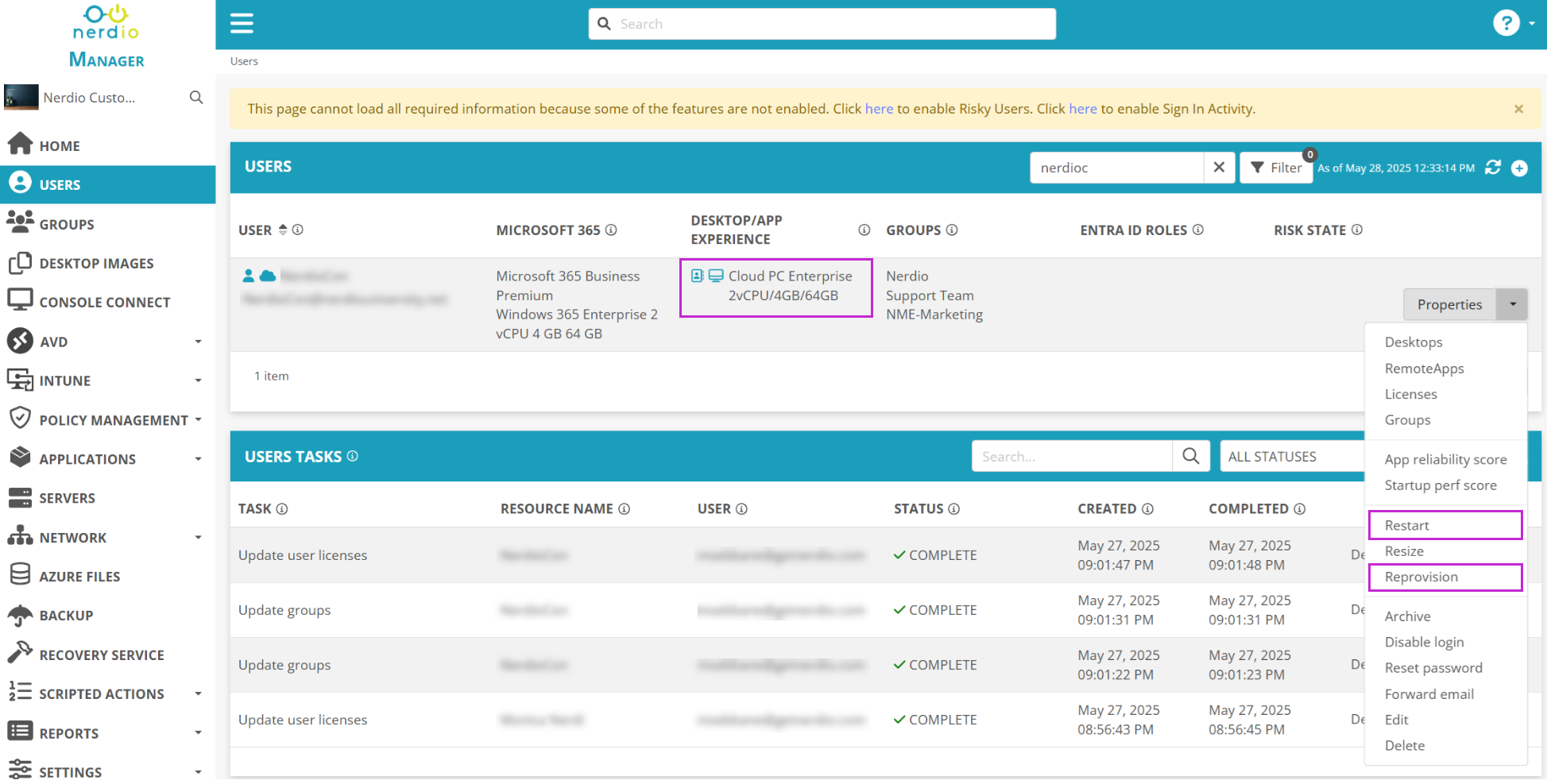Click the link to enable Risky Users
The width and height of the screenshot is (1547, 784).
point(879,109)
